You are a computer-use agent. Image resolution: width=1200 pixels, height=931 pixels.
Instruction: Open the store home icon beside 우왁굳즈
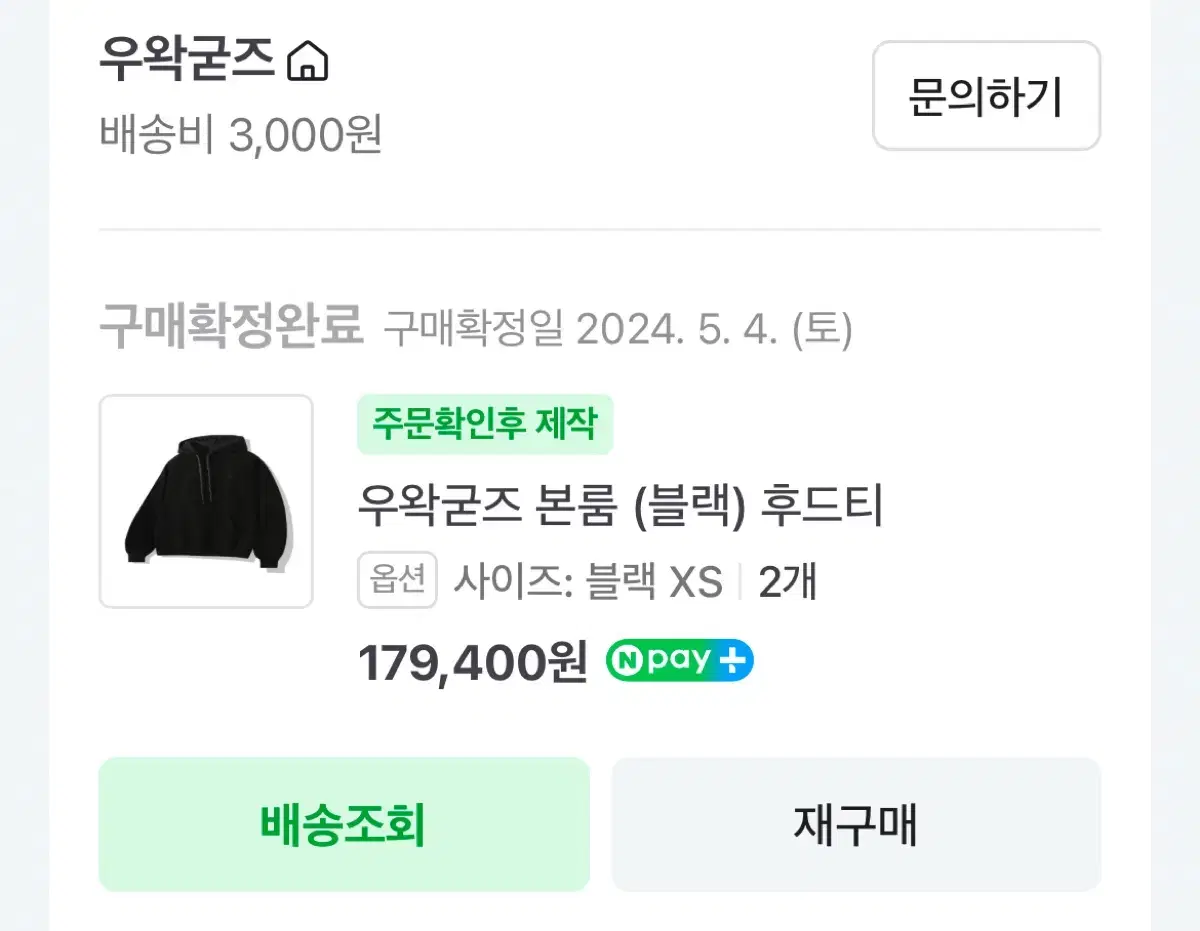pyautogui.click(x=308, y=63)
